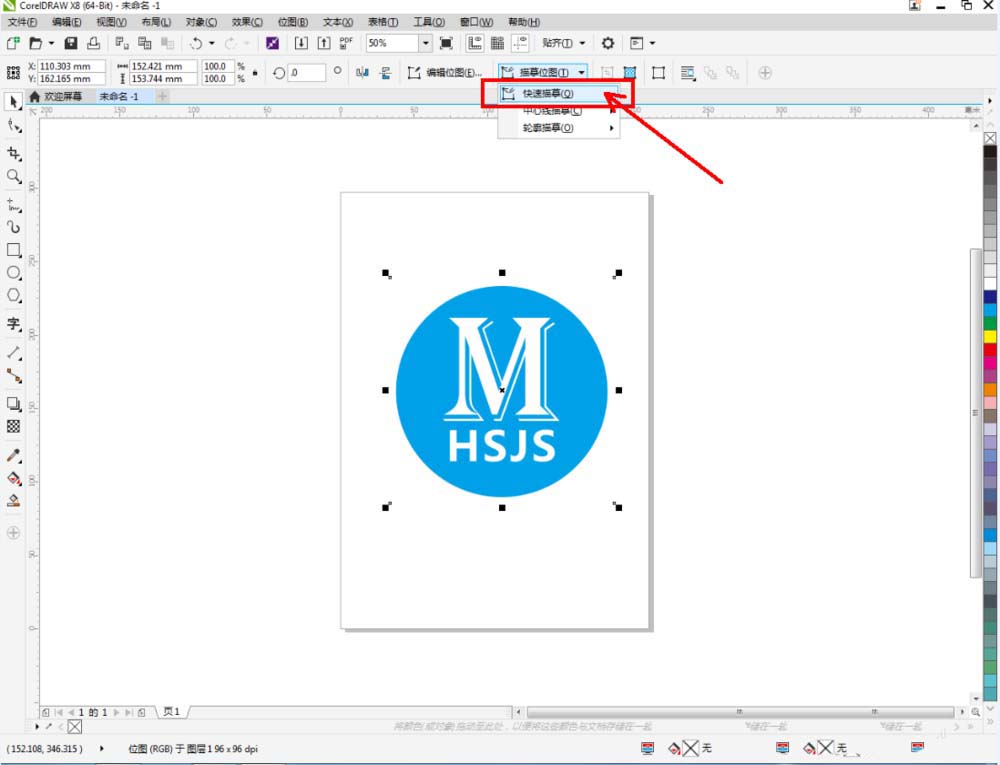Select the Drop Shadow tool
This screenshot has width=1000, height=765.
(x=13, y=404)
